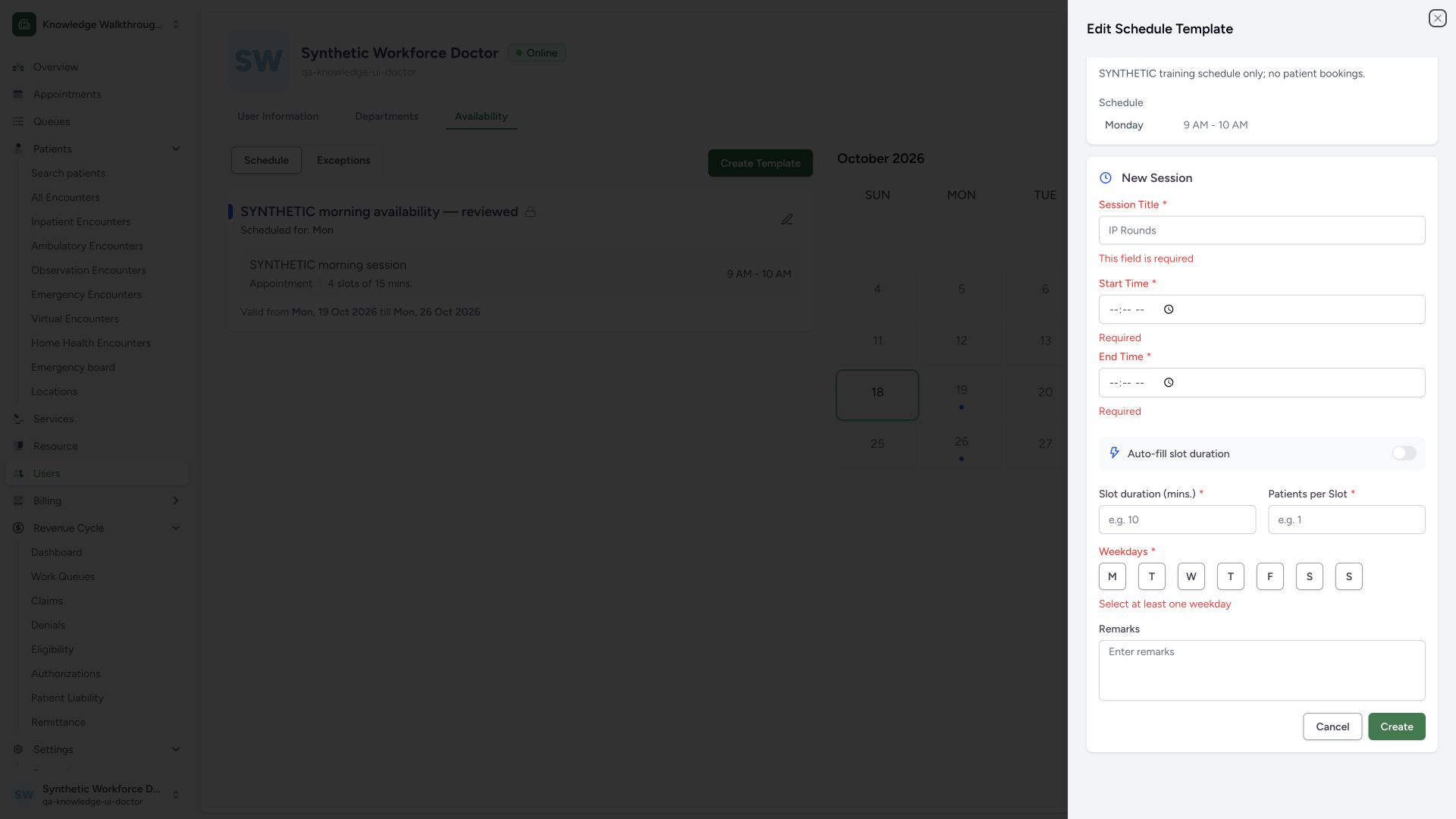Click the Billing sidebar icon
Image resolution: width=1456 pixels, height=819 pixels.
(x=18, y=500)
